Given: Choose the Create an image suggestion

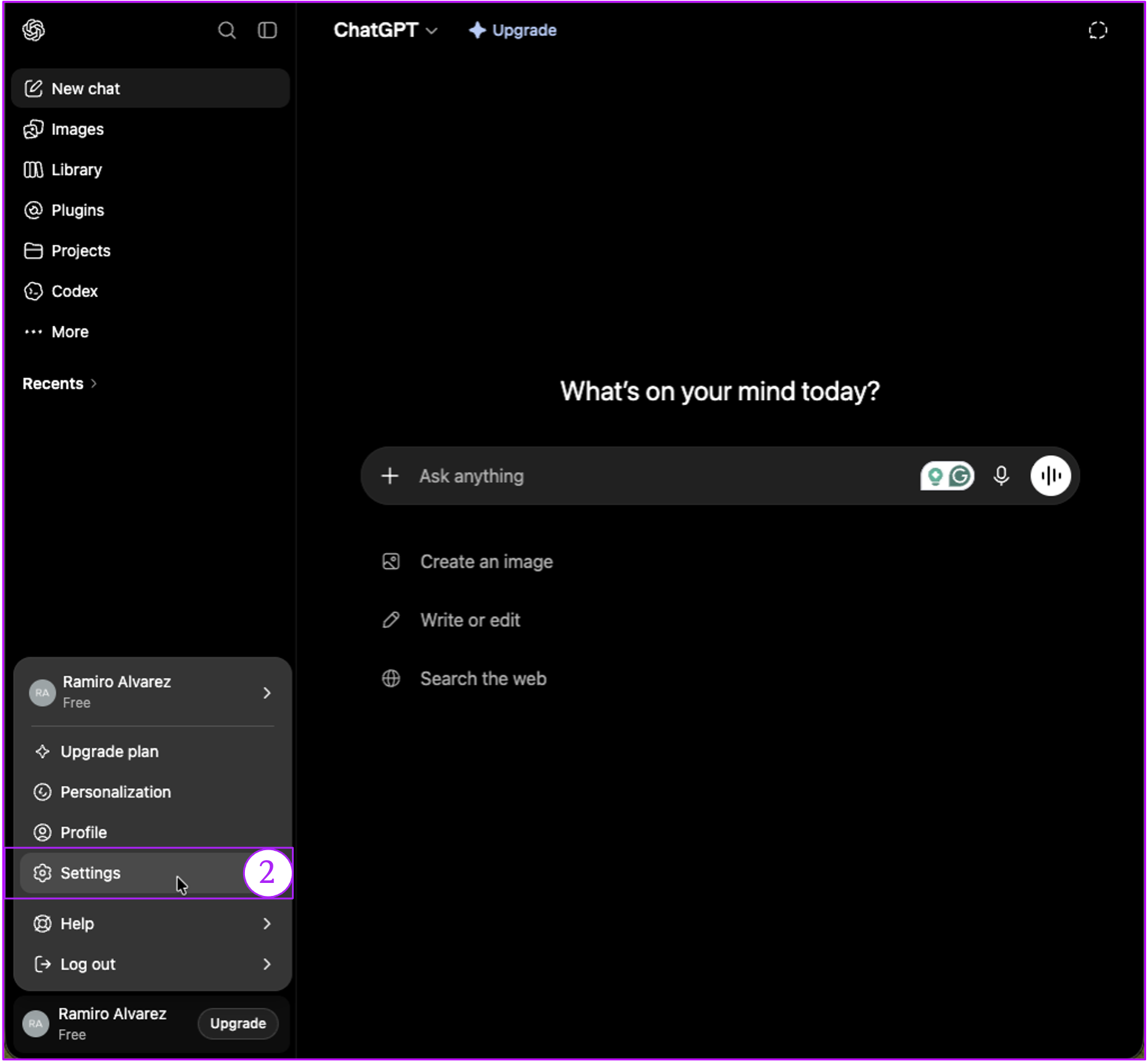Looking at the screenshot, I should (x=468, y=562).
